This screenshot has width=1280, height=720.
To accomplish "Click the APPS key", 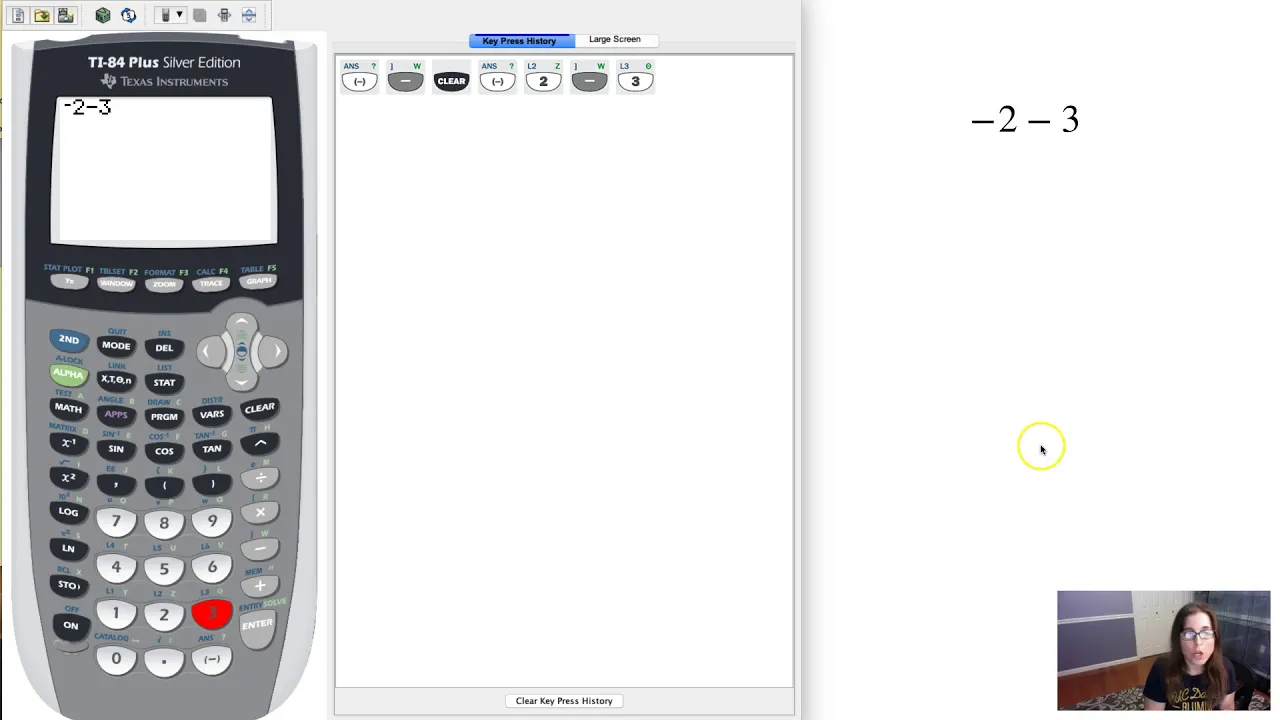I will coord(116,414).
